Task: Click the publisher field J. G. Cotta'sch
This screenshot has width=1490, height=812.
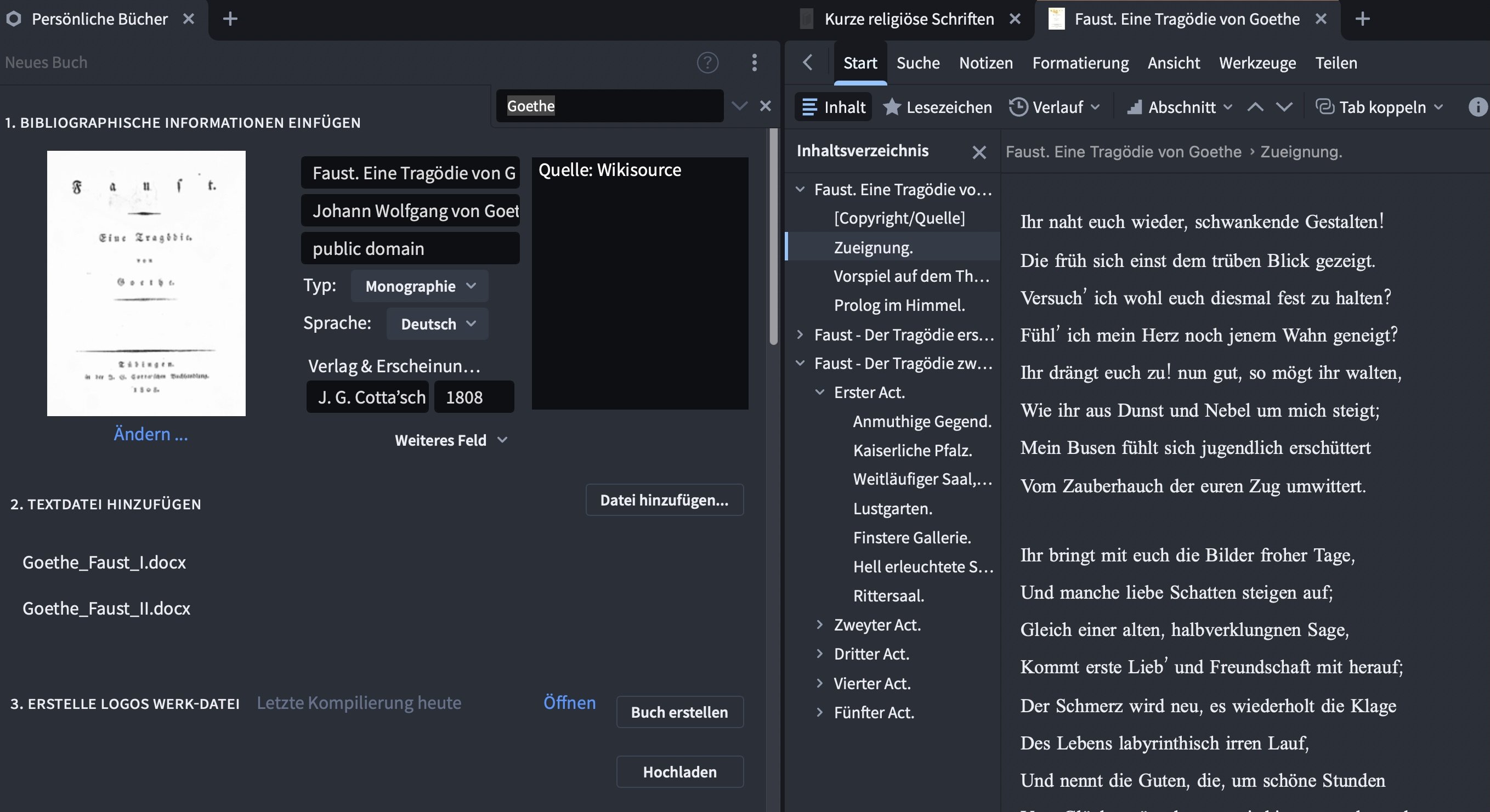Action: coord(367,397)
